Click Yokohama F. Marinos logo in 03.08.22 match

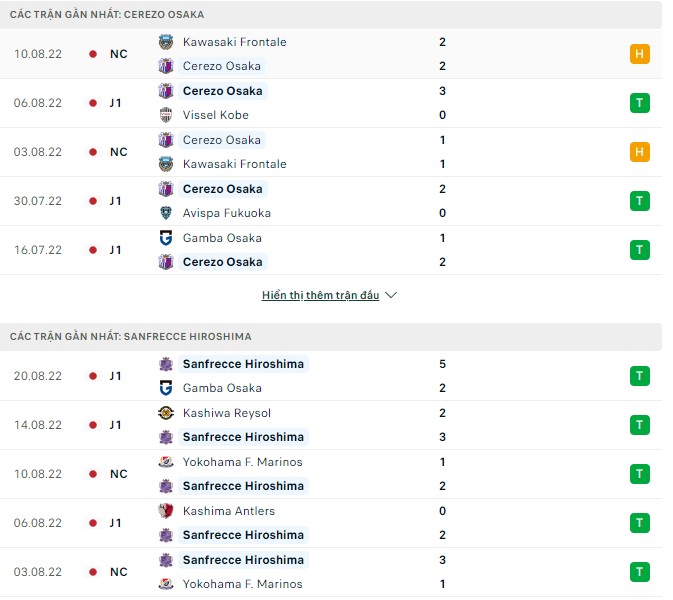point(166,584)
